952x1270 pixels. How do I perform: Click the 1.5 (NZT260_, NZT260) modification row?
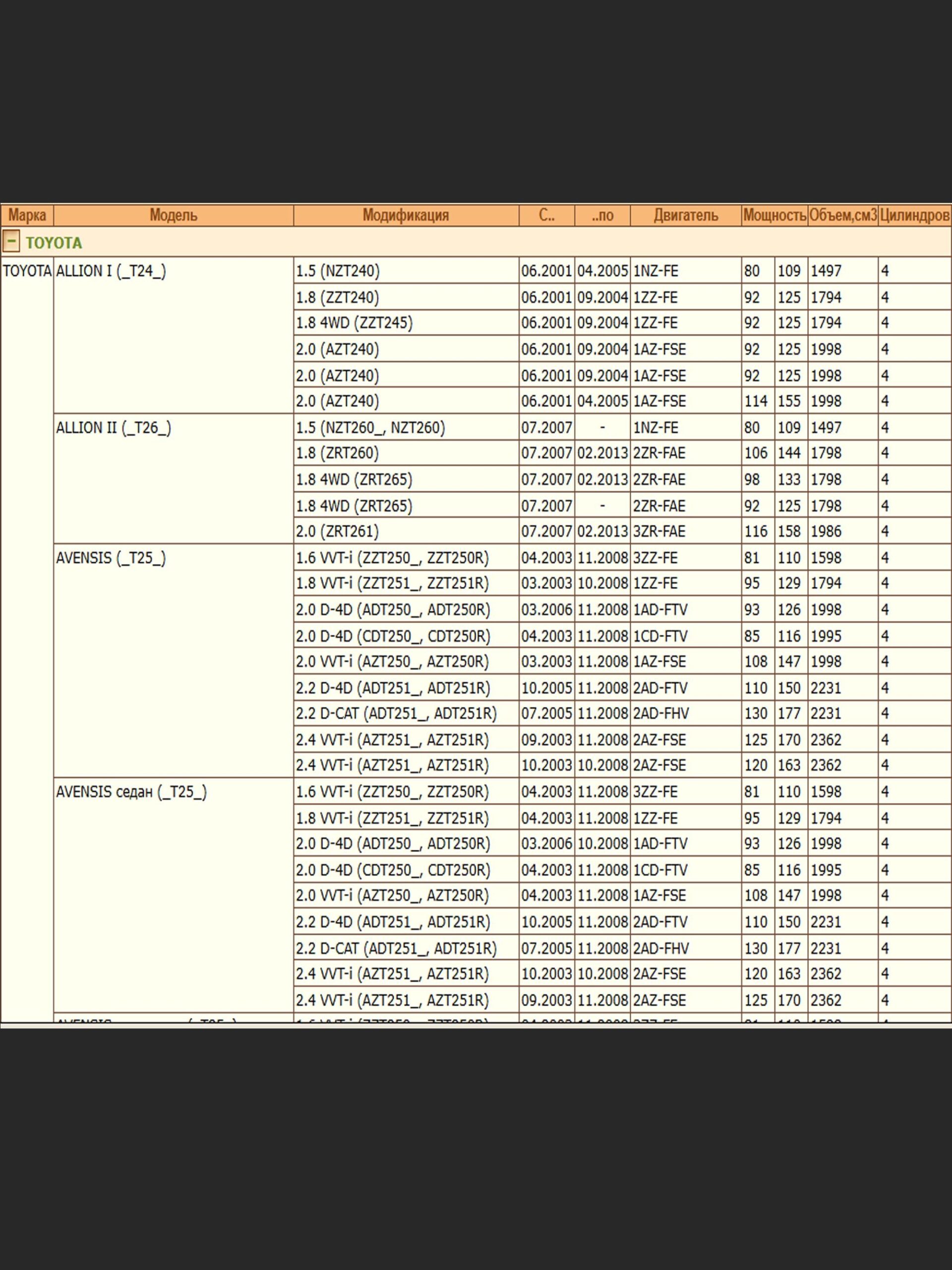tap(370, 428)
